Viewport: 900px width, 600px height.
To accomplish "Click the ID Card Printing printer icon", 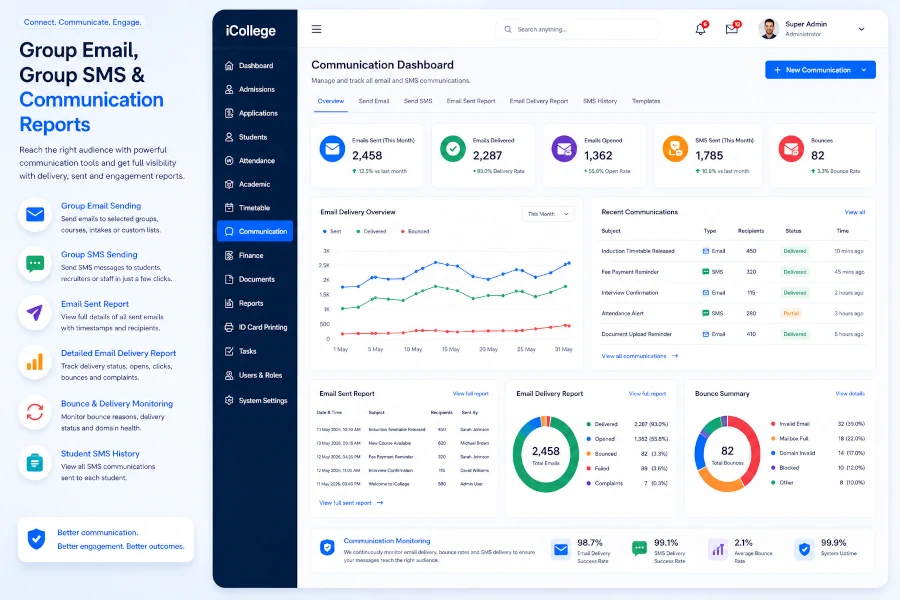I will tap(229, 327).
